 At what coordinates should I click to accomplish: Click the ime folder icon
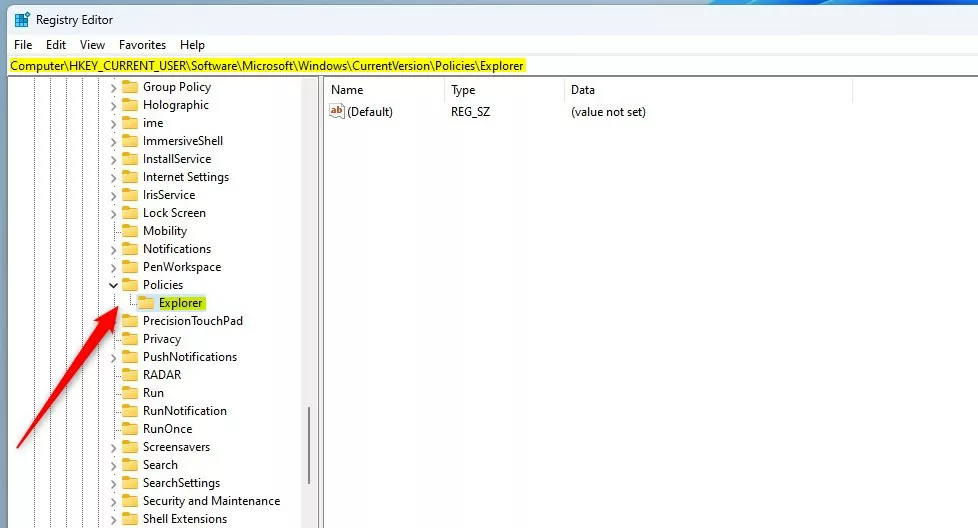pyautogui.click(x=130, y=123)
